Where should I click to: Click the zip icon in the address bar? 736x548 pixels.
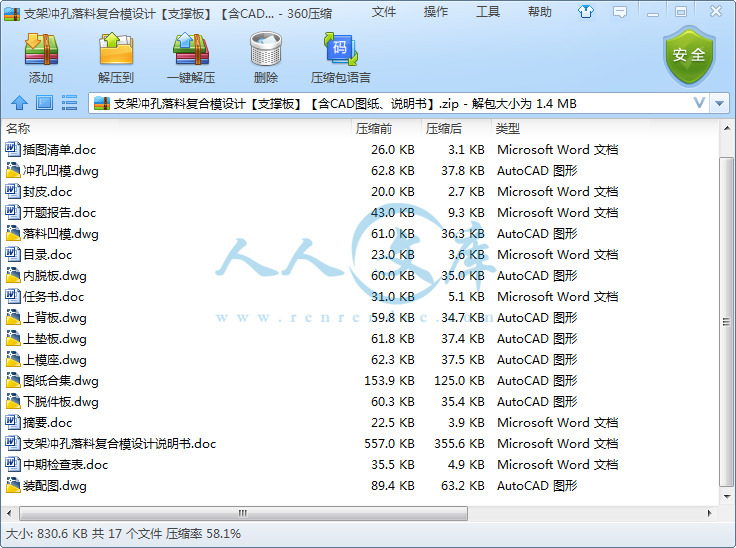click(102, 103)
